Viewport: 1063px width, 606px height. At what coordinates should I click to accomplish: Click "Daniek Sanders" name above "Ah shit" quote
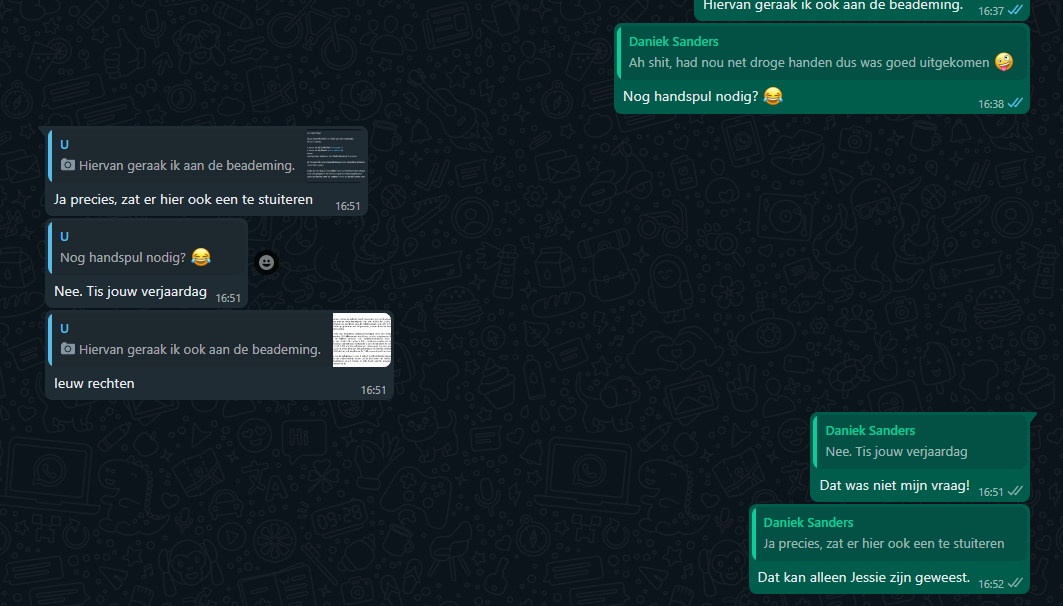pyautogui.click(x=673, y=42)
